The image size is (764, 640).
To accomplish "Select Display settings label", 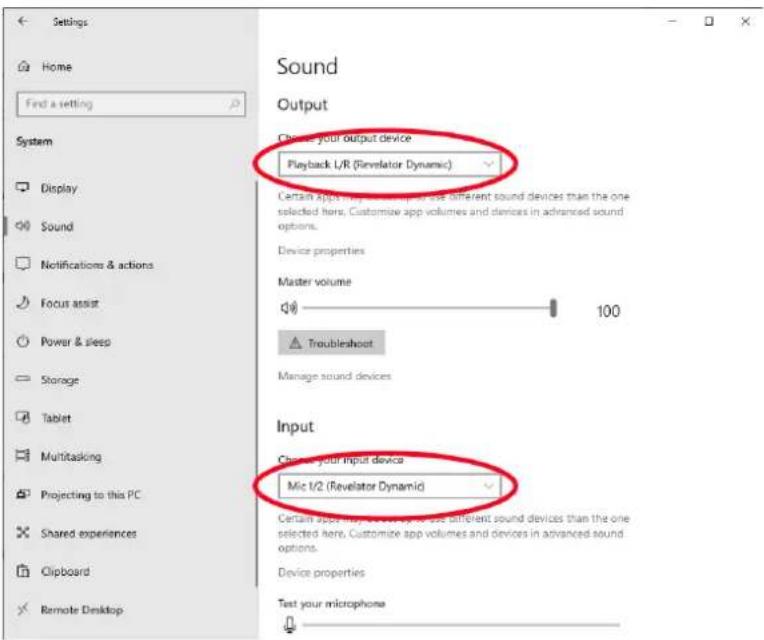I will tap(59, 188).
